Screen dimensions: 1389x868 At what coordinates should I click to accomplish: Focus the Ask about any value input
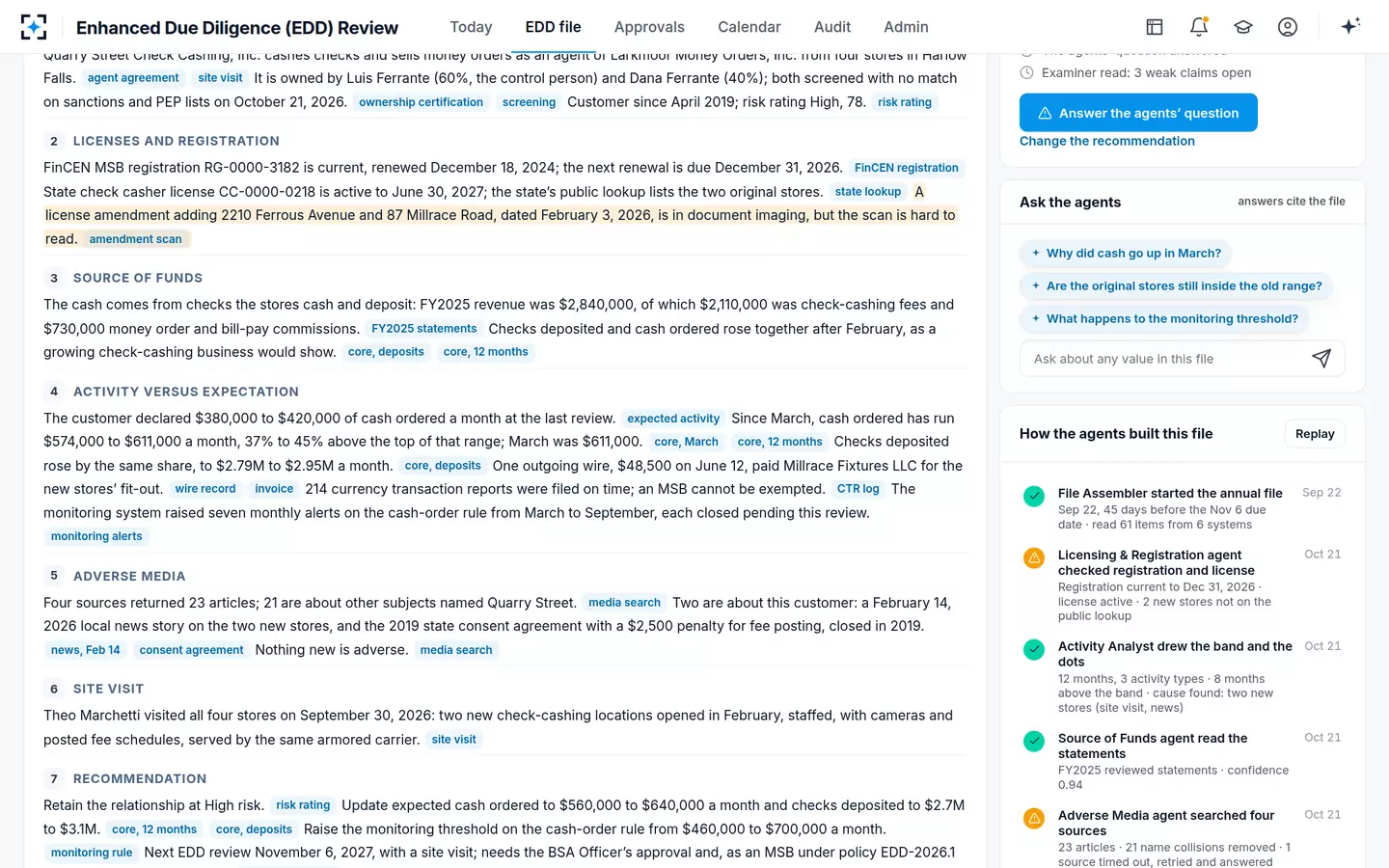(1166, 359)
